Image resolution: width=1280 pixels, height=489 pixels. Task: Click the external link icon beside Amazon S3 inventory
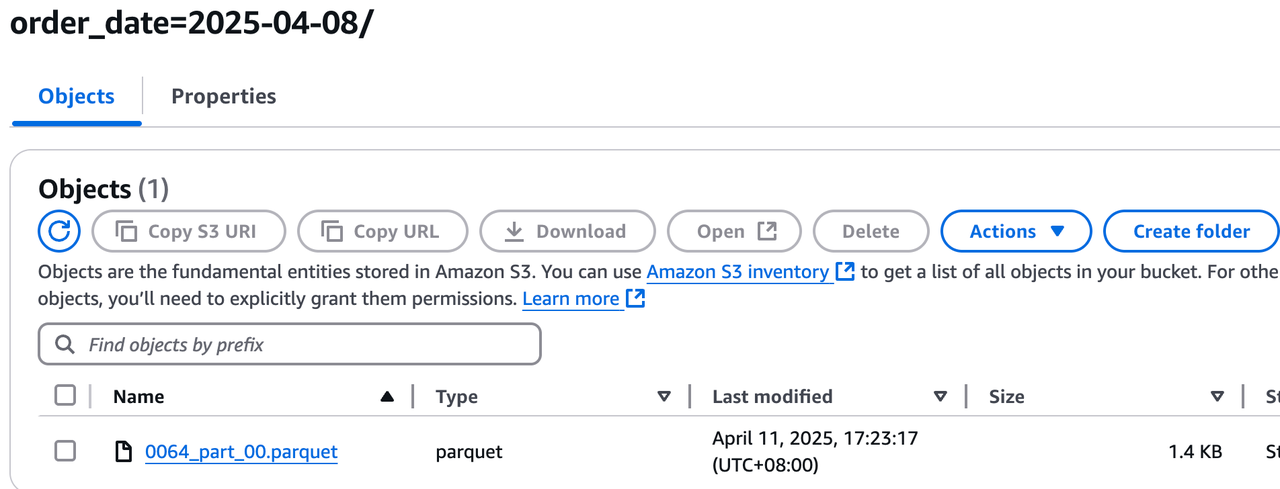845,271
